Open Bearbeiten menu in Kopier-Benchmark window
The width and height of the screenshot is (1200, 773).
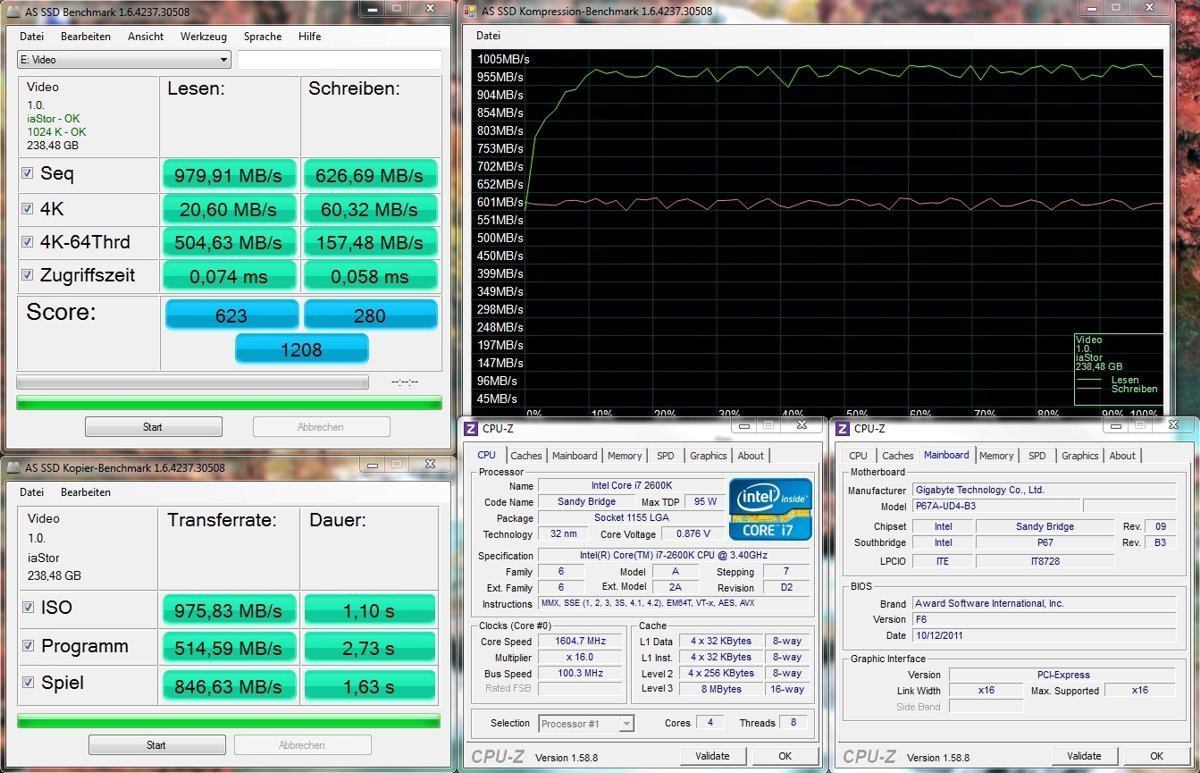(x=85, y=492)
